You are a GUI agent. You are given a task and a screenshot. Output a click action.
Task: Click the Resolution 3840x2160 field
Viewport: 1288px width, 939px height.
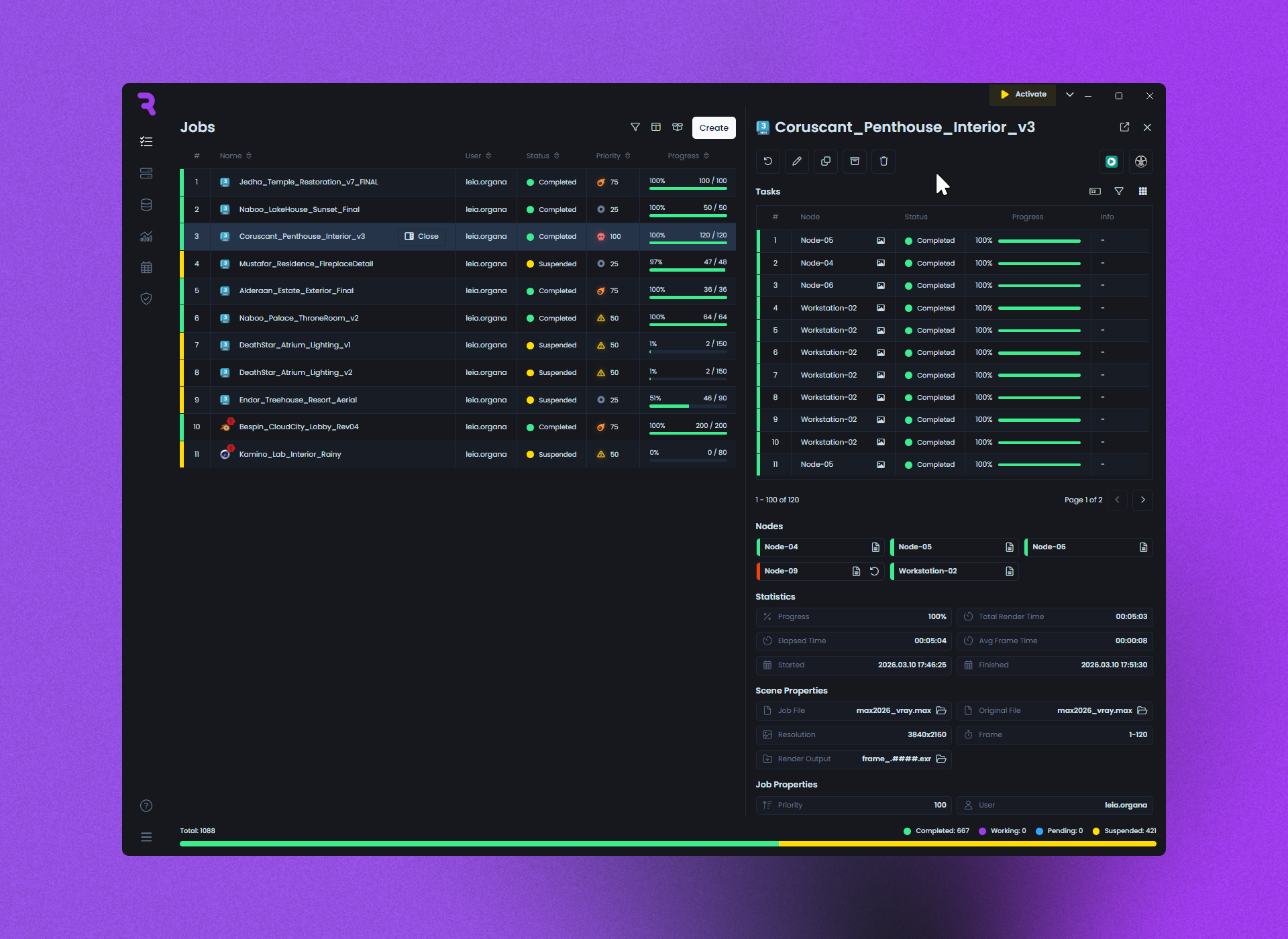853,734
